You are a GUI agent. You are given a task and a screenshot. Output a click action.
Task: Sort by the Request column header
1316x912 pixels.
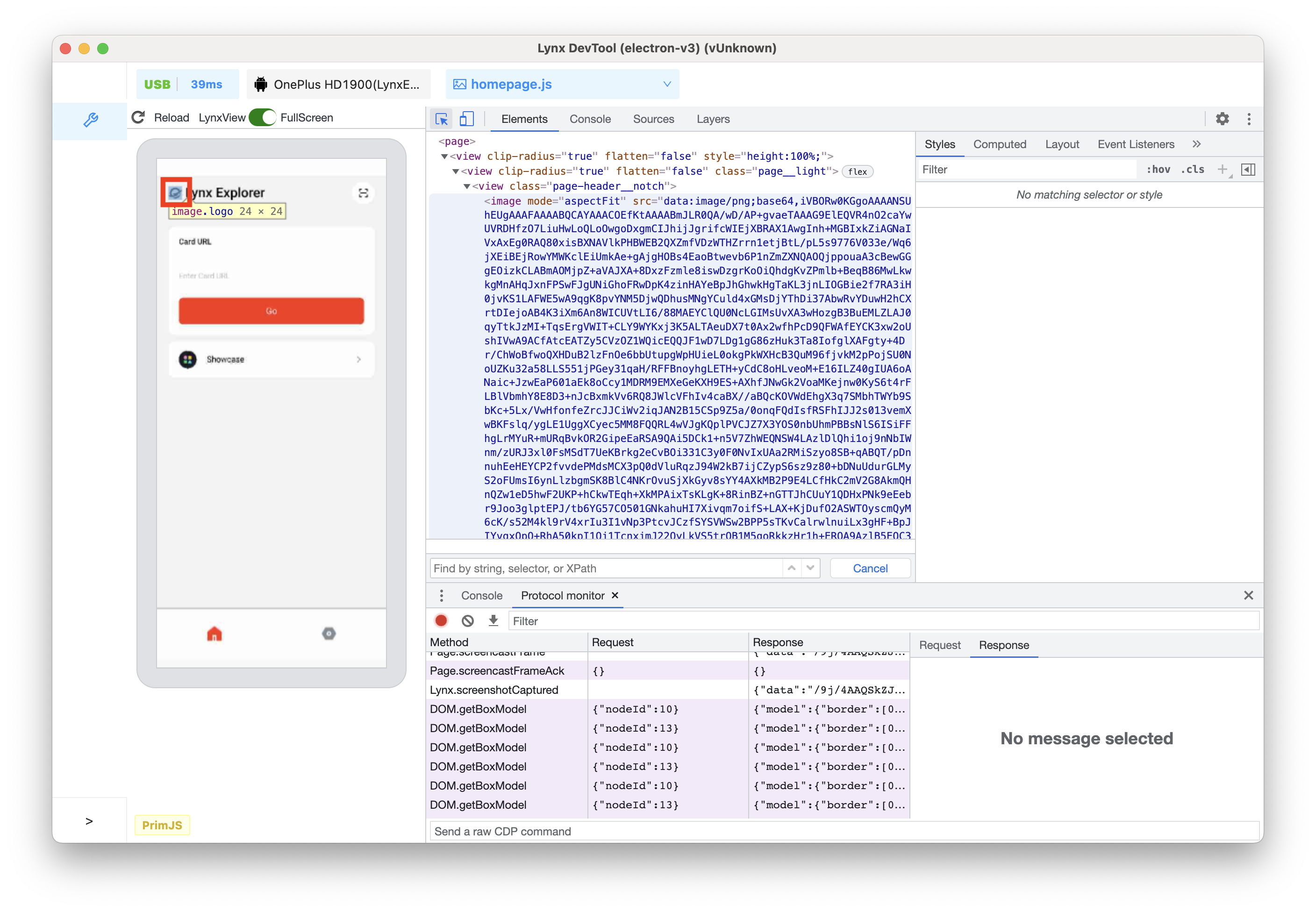(668, 642)
